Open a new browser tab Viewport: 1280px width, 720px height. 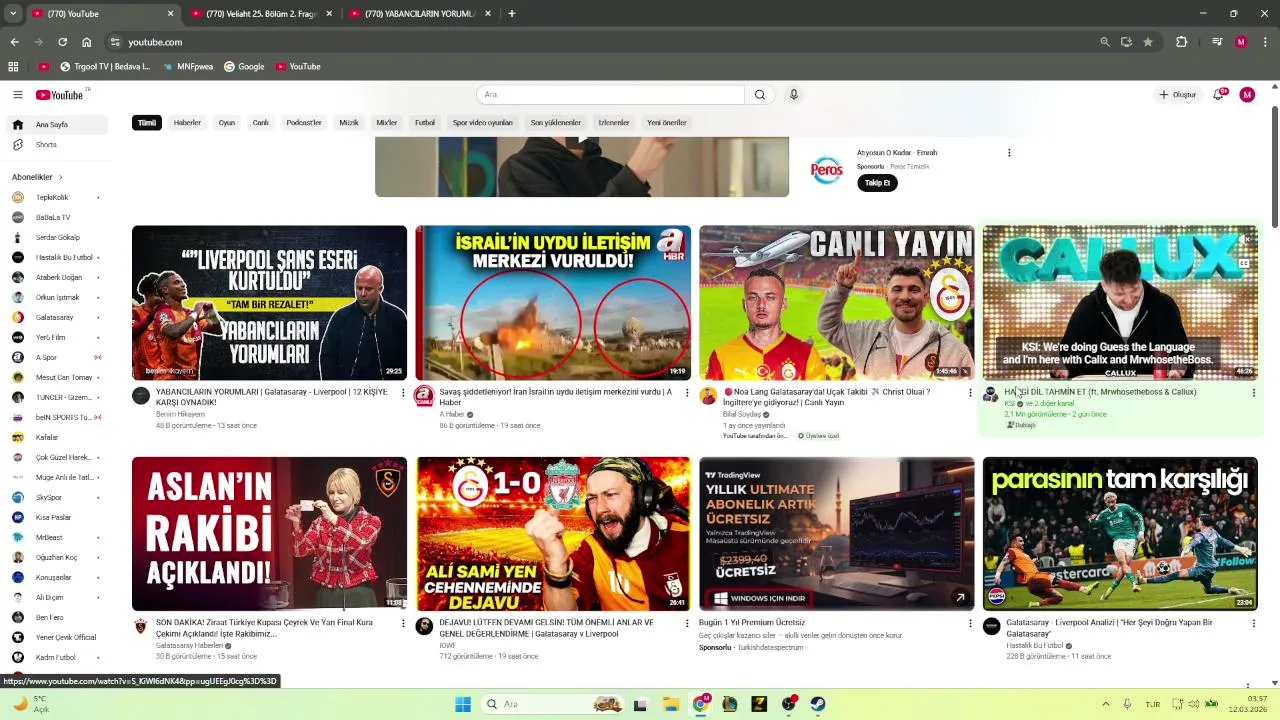pyautogui.click(x=512, y=14)
